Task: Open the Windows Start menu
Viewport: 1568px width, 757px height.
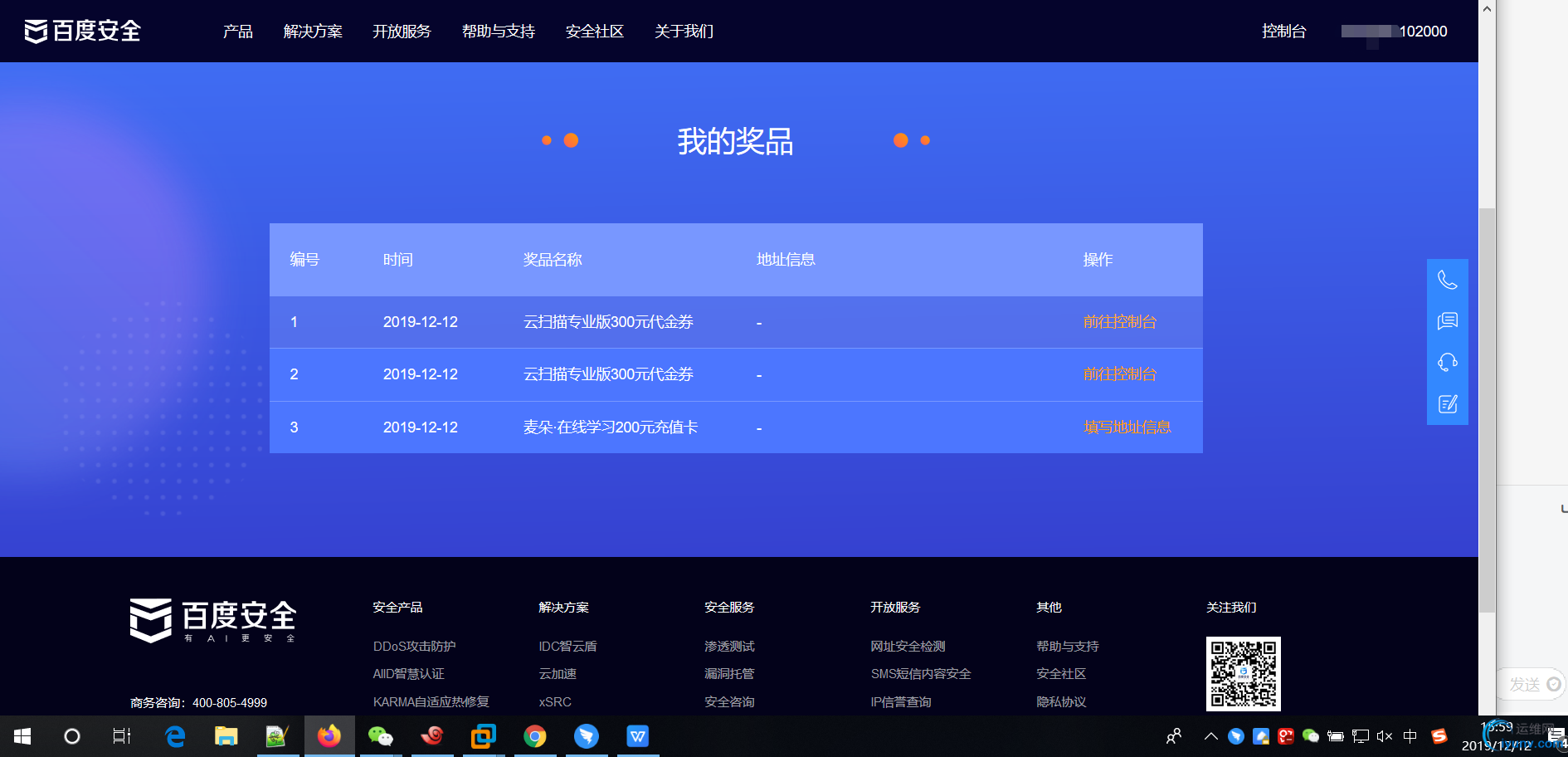Action: (22, 736)
